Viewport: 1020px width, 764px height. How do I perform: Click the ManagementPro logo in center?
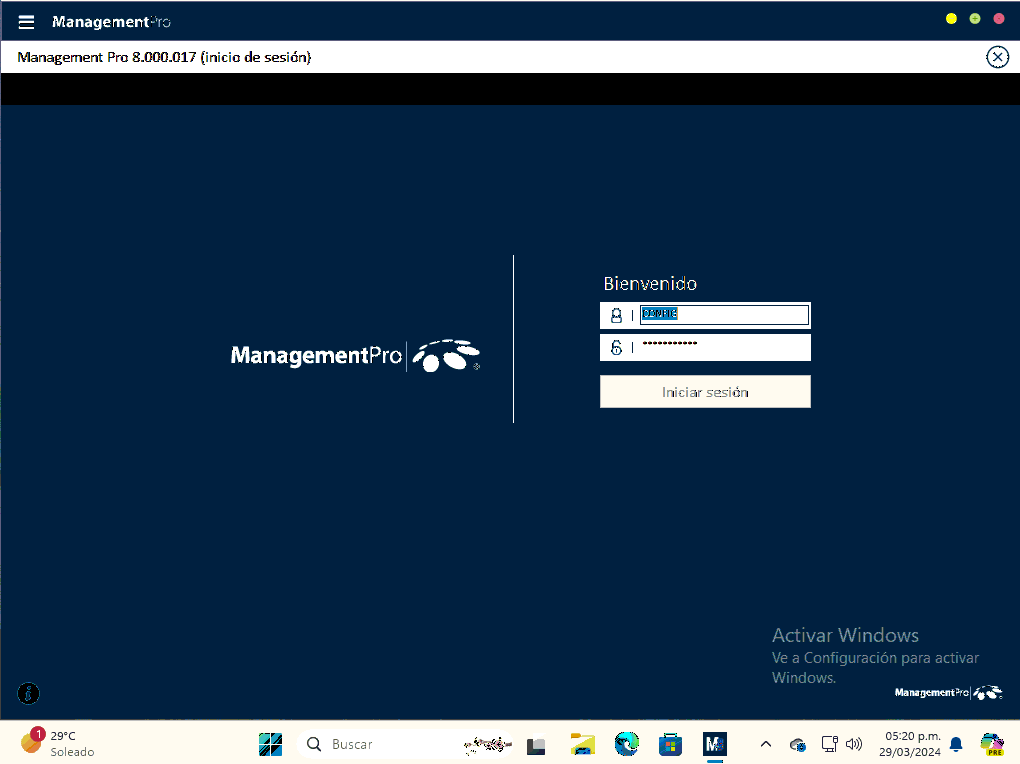355,355
